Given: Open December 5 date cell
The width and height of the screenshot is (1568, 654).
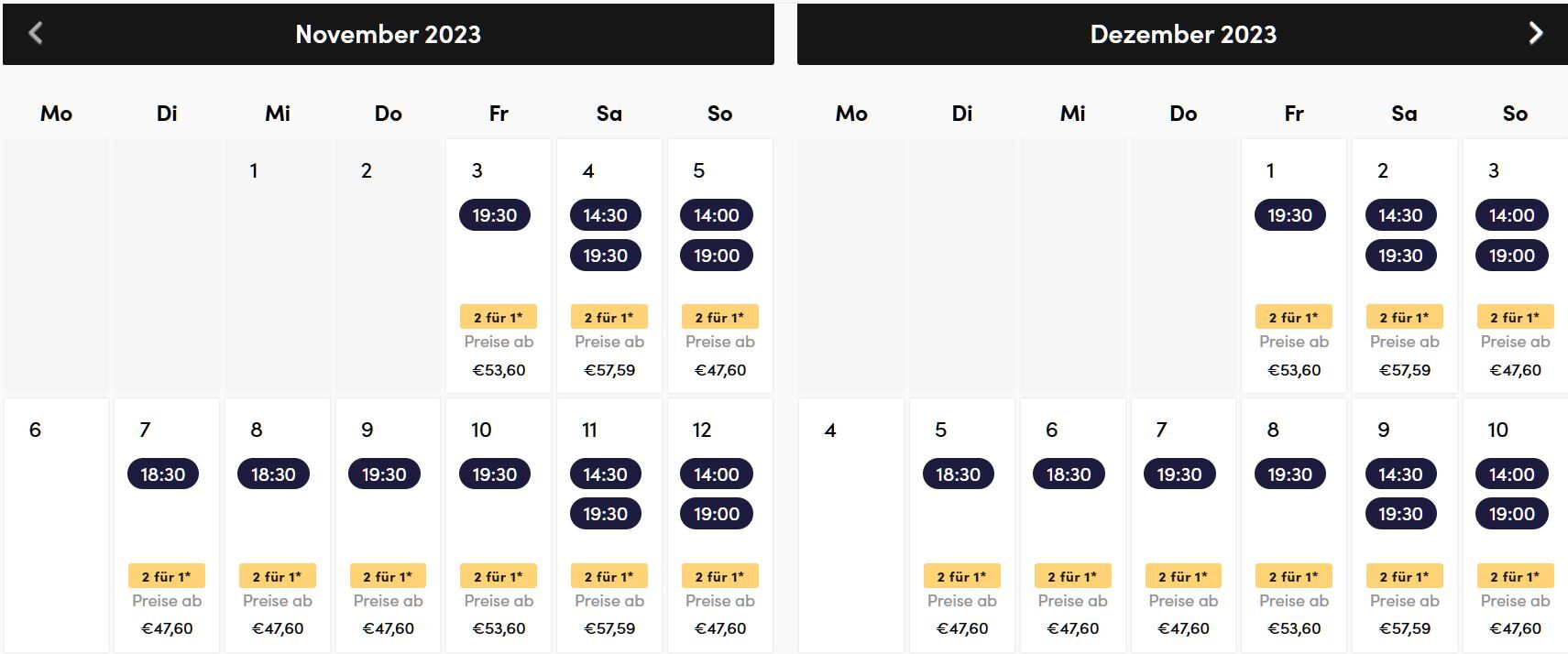Looking at the screenshot, I should (x=962, y=526).
